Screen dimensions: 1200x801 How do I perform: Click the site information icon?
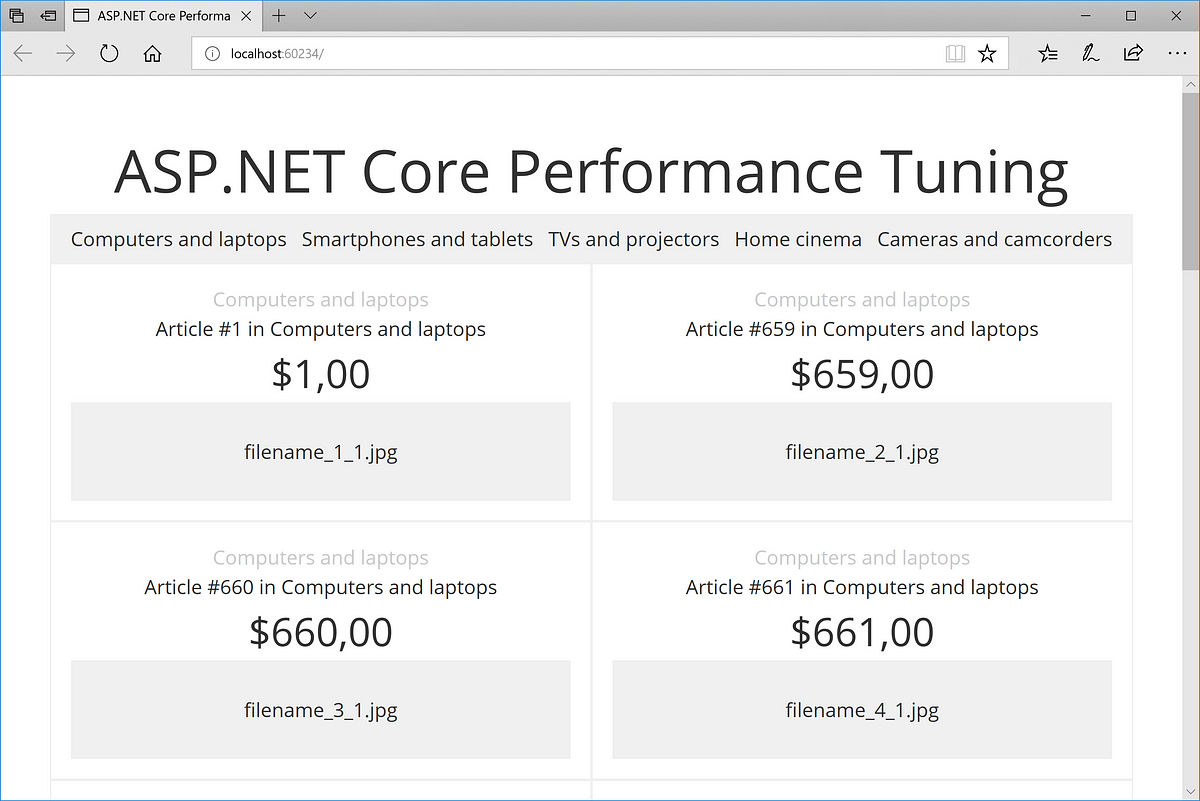[212, 54]
